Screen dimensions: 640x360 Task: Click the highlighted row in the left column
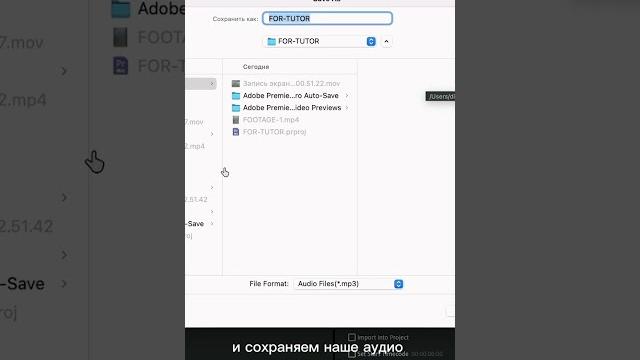200,84
